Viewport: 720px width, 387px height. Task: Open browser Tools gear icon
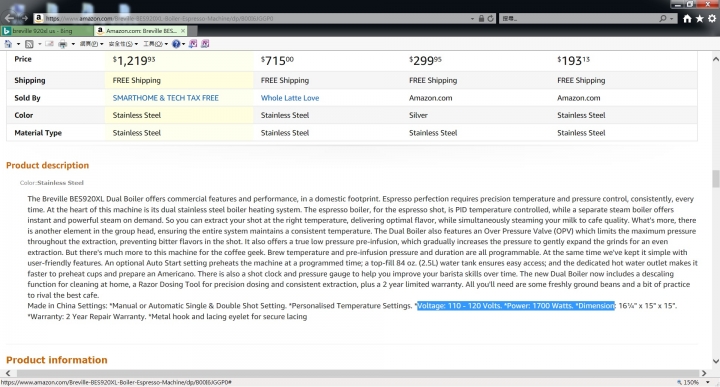[712, 18]
